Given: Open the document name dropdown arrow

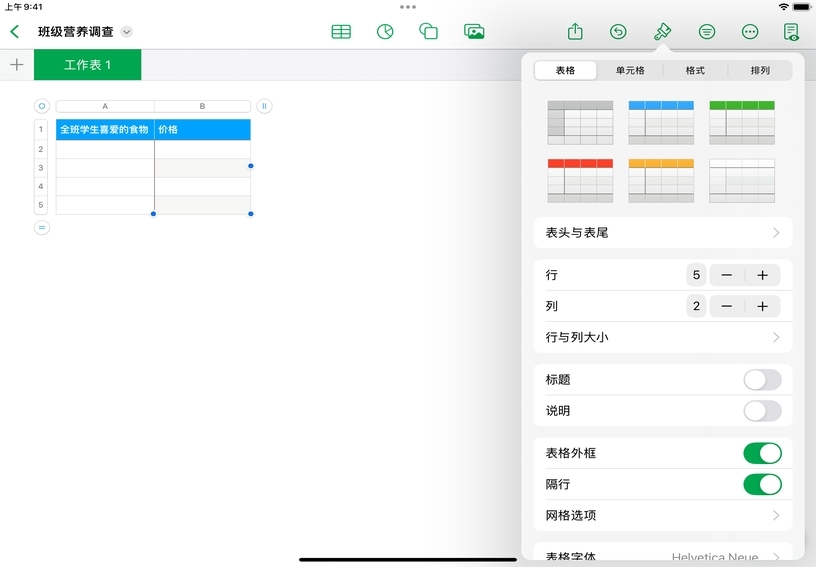Looking at the screenshot, I should (x=127, y=32).
